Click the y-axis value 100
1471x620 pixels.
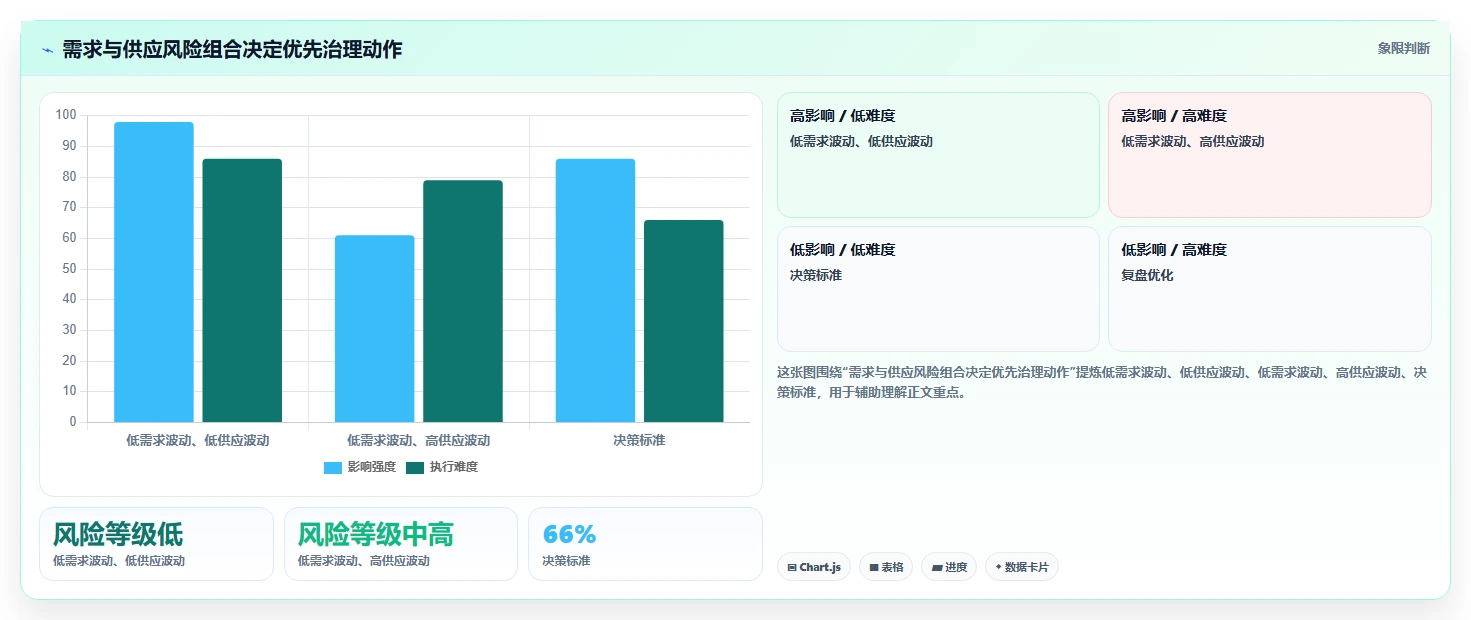66,115
